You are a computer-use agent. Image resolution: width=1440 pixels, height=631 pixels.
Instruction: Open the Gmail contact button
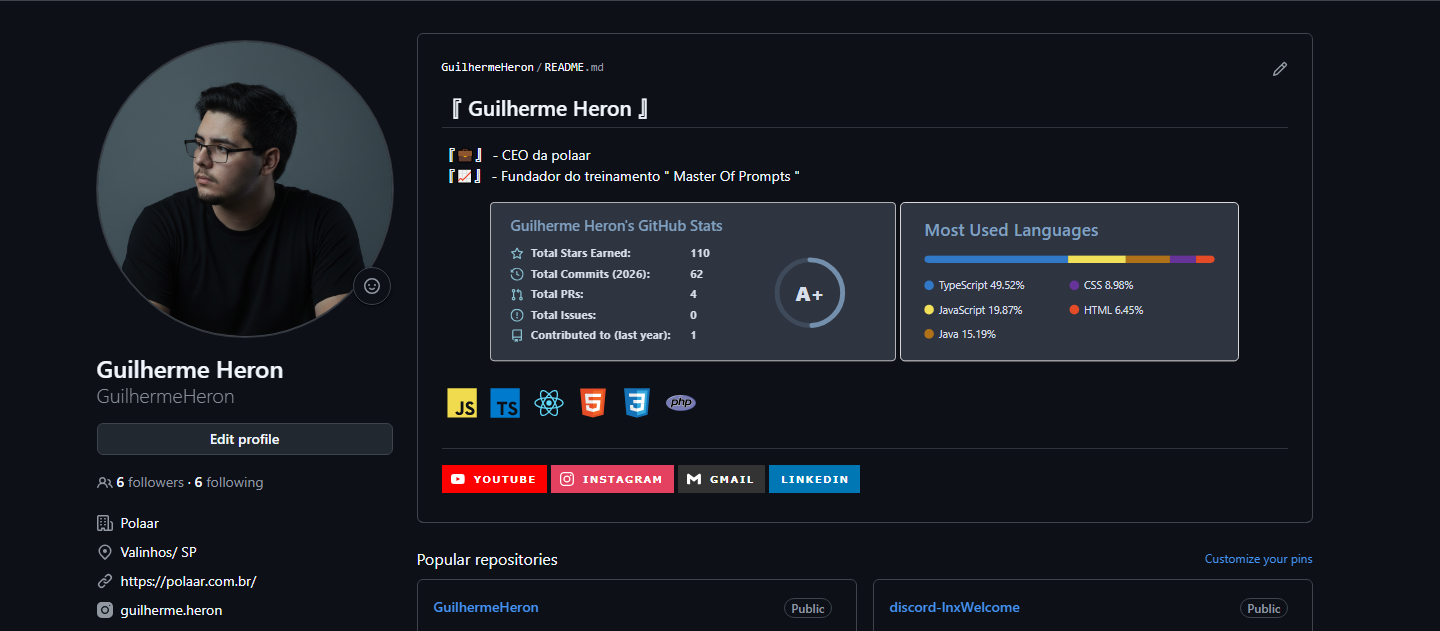click(721, 479)
